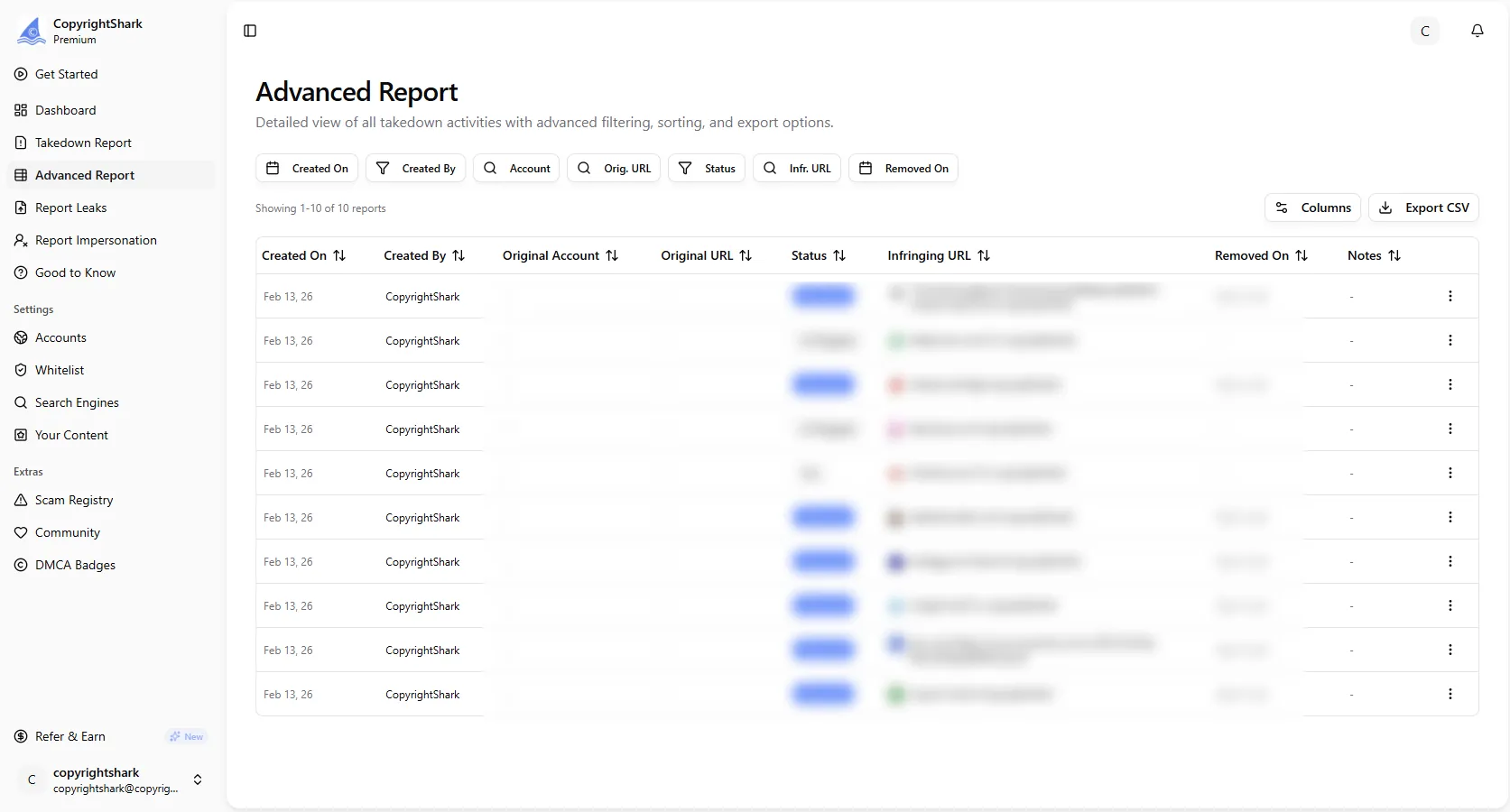Screen dimensions: 1510x812
Task: Export the report as CSV
Action: click(1423, 208)
